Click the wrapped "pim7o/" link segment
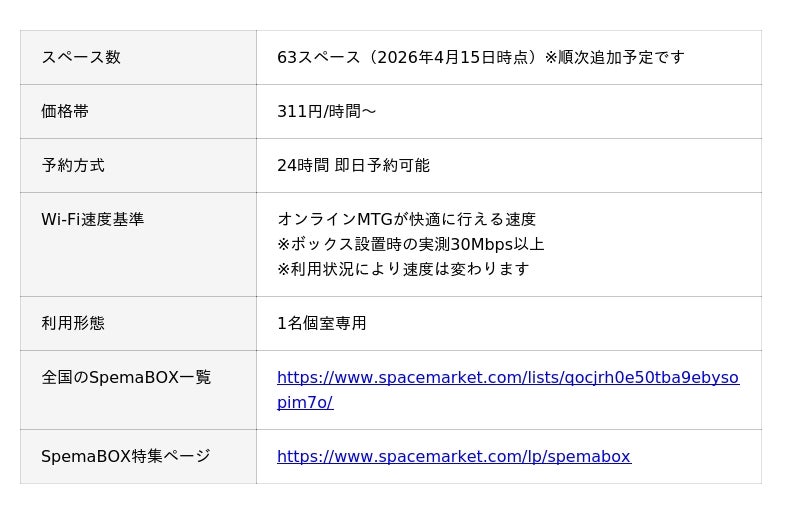This screenshot has width=800, height=514. coord(304,403)
